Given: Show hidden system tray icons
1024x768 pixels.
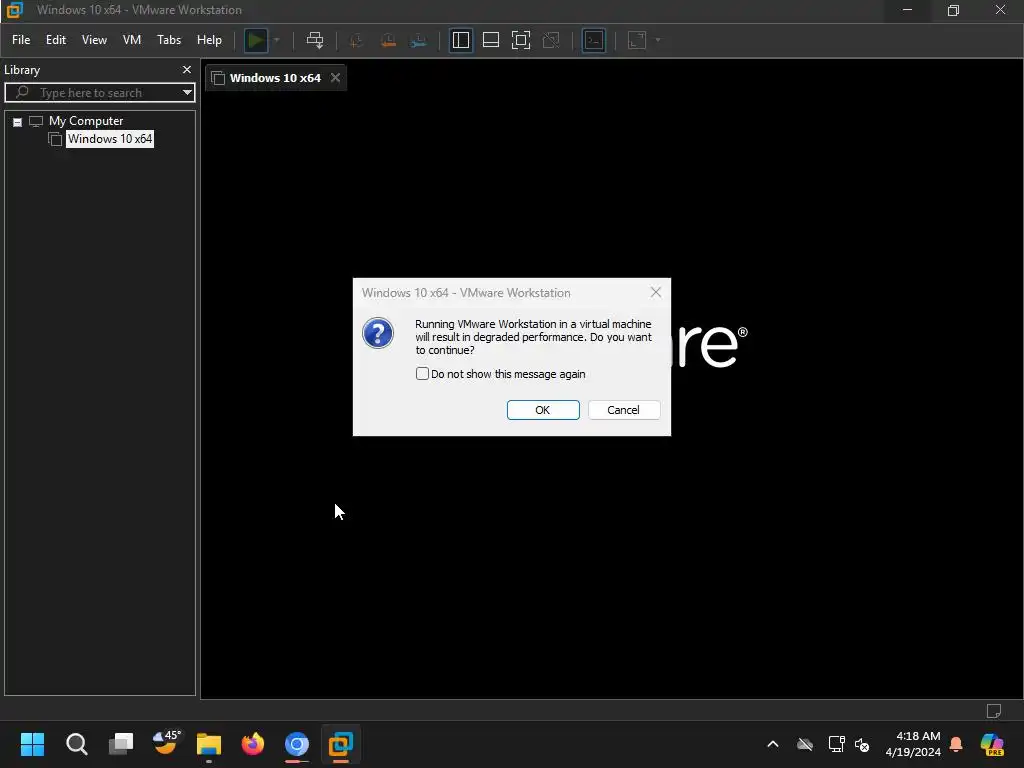Looking at the screenshot, I should (x=773, y=744).
